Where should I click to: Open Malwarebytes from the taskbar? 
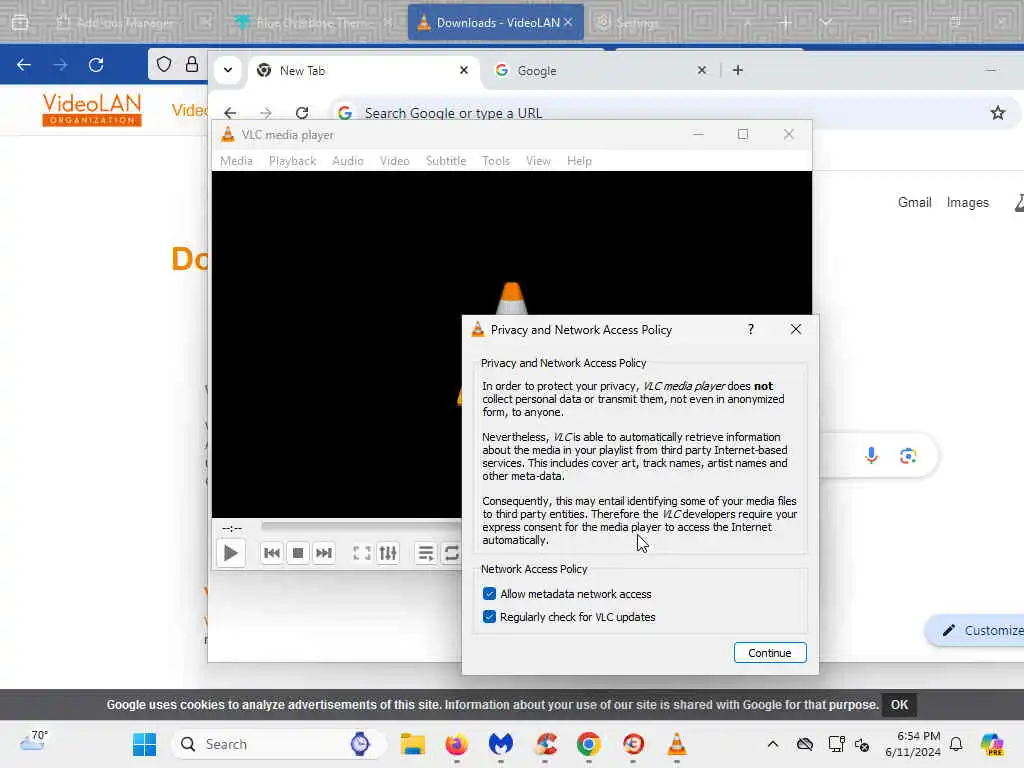coord(501,744)
